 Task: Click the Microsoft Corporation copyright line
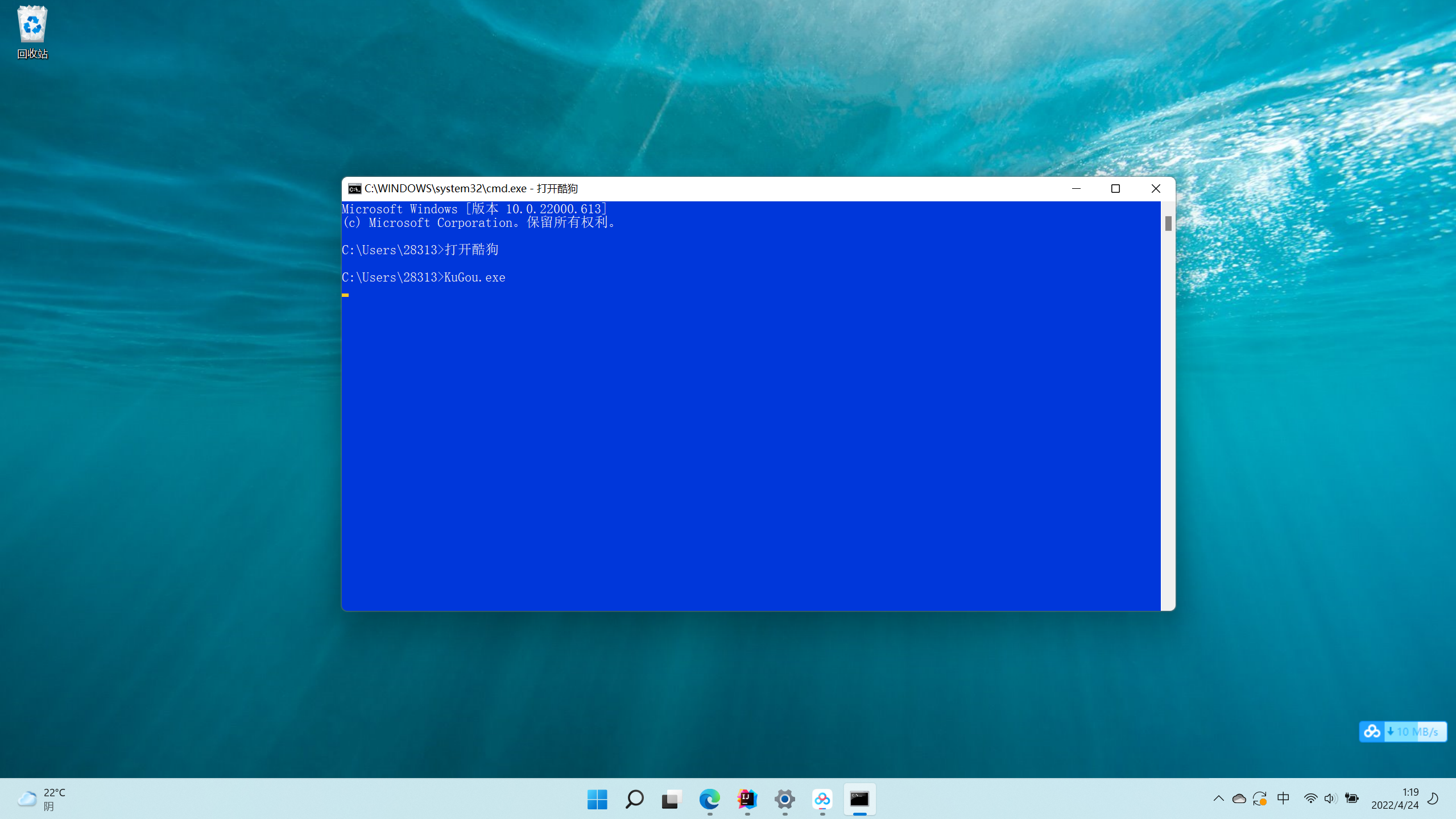click(480, 222)
